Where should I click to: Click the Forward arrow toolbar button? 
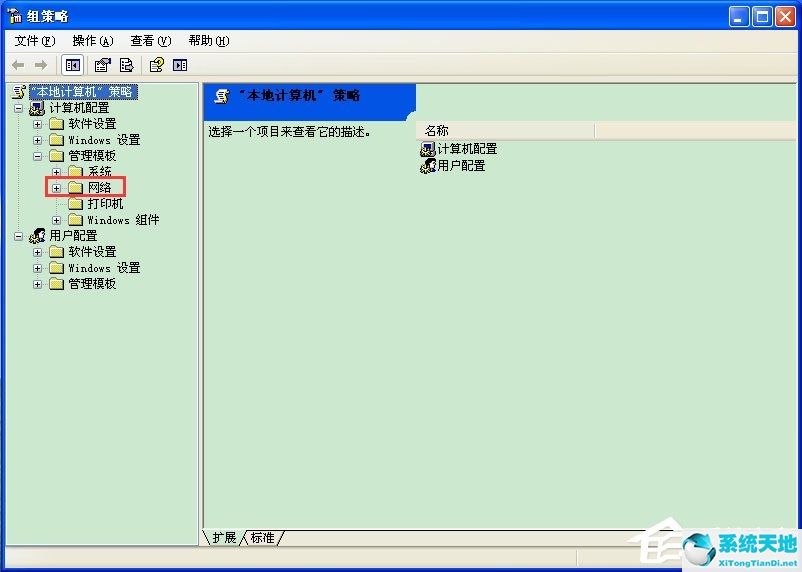pos(41,65)
